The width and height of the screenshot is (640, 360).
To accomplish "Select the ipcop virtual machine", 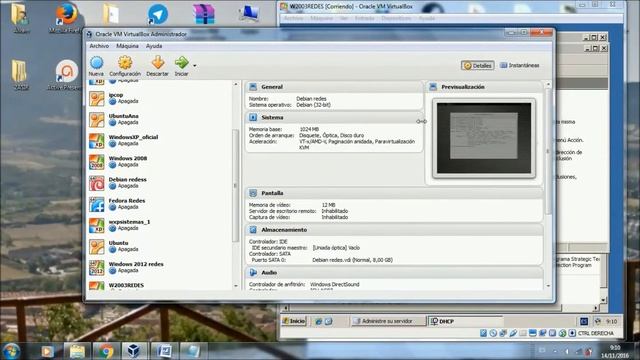I will tap(160, 98).
